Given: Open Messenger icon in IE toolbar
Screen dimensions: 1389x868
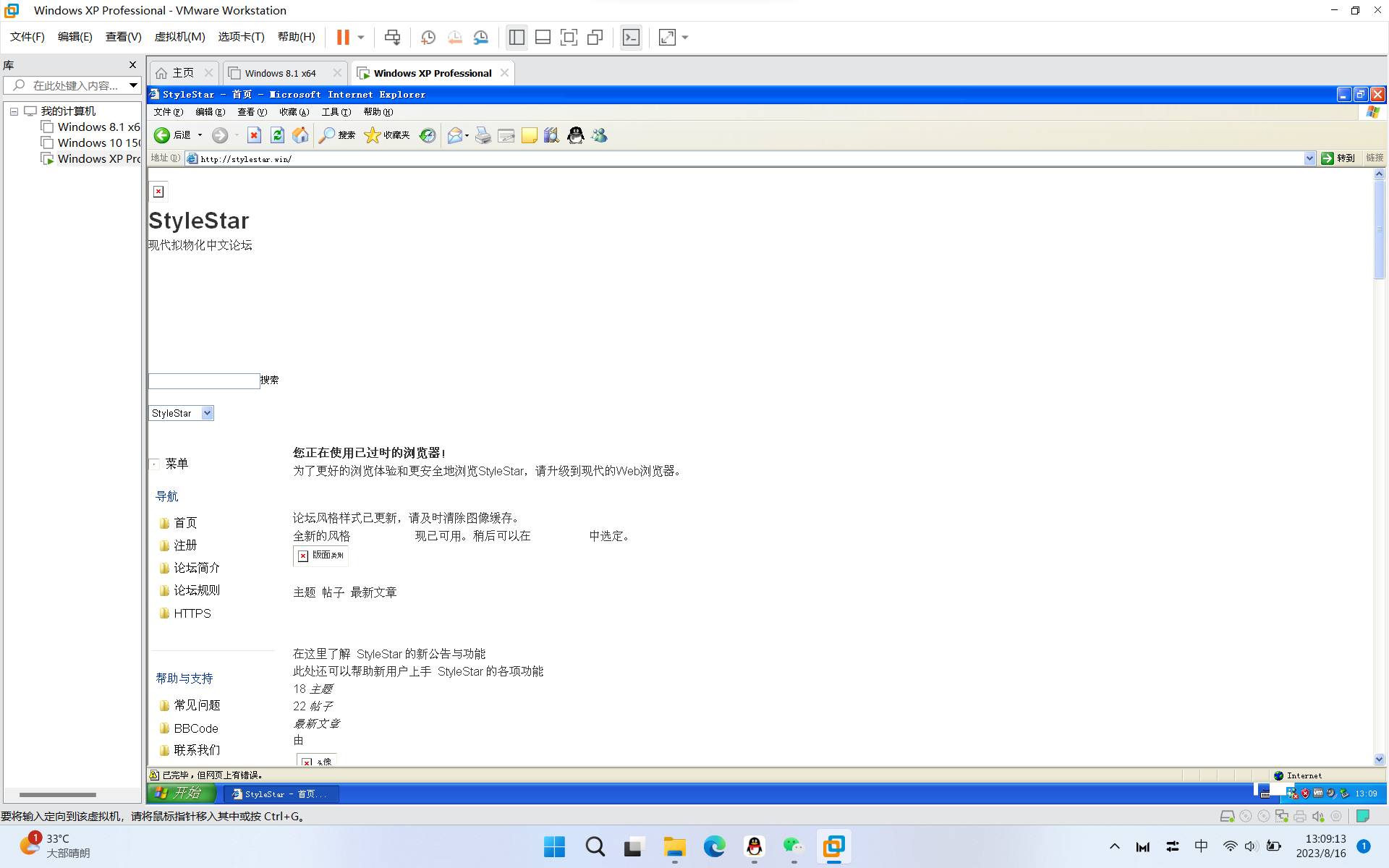Looking at the screenshot, I should coord(600,135).
